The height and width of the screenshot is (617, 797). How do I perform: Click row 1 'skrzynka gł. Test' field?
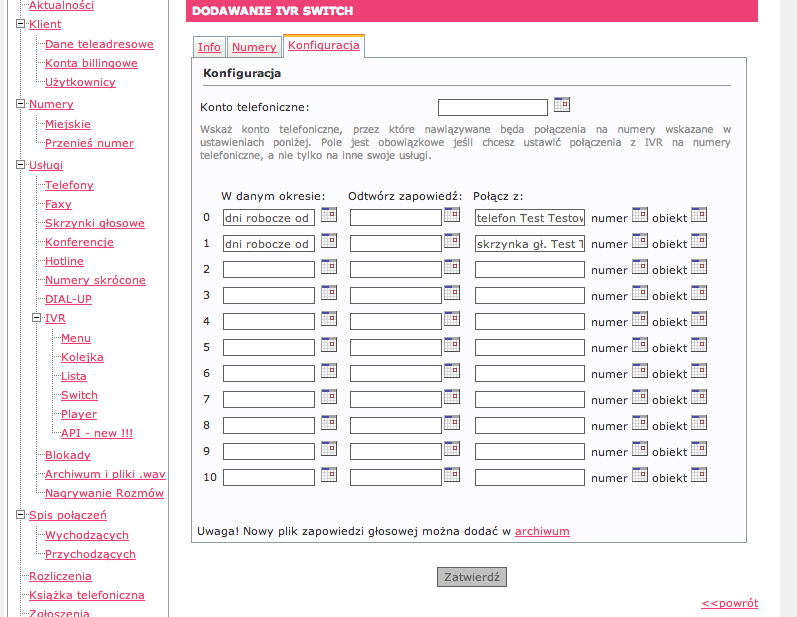(530, 243)
